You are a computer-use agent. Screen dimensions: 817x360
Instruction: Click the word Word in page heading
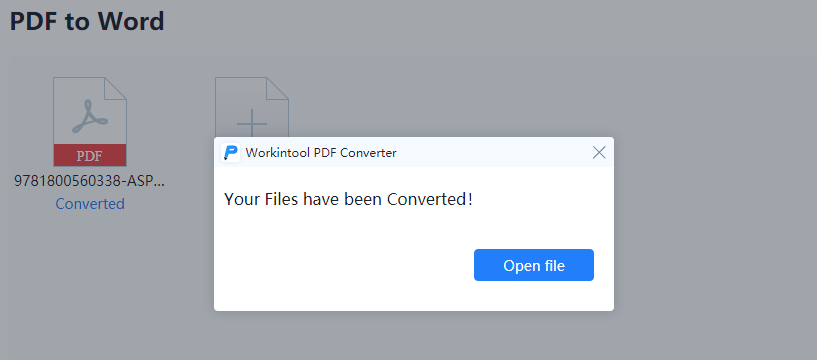tap(132, 21)
